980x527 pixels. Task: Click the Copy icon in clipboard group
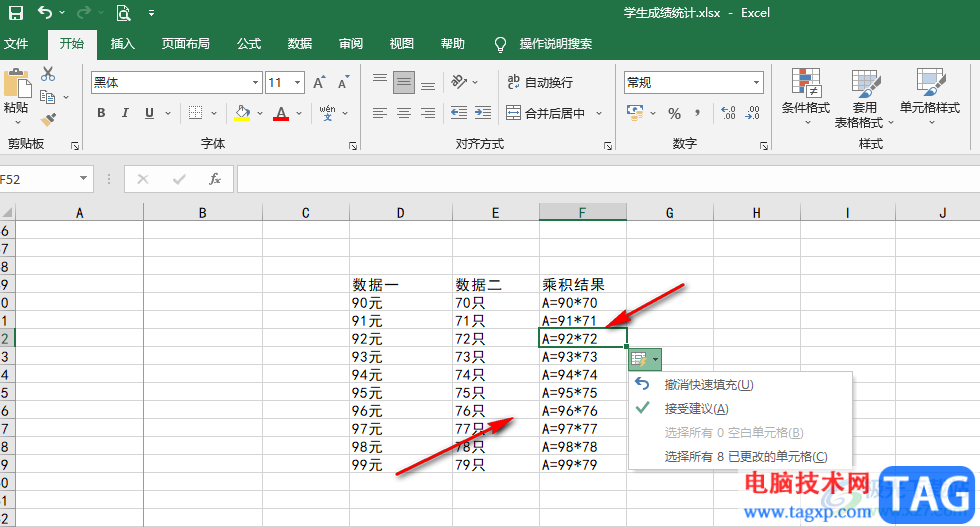[48, 97]
